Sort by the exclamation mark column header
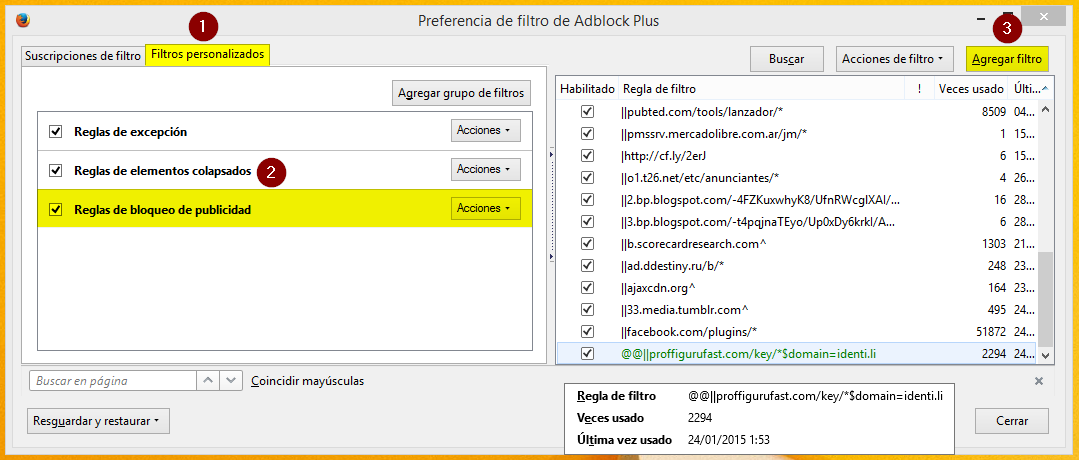The width and height of the screenshot is (1079, 460). pos(919,89)
